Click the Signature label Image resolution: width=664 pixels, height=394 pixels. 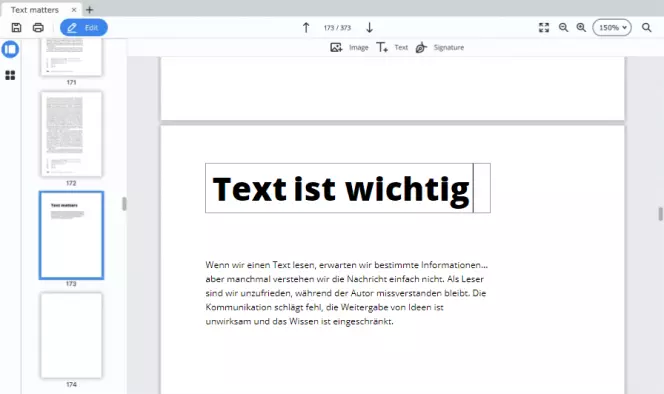coord(449,47)
